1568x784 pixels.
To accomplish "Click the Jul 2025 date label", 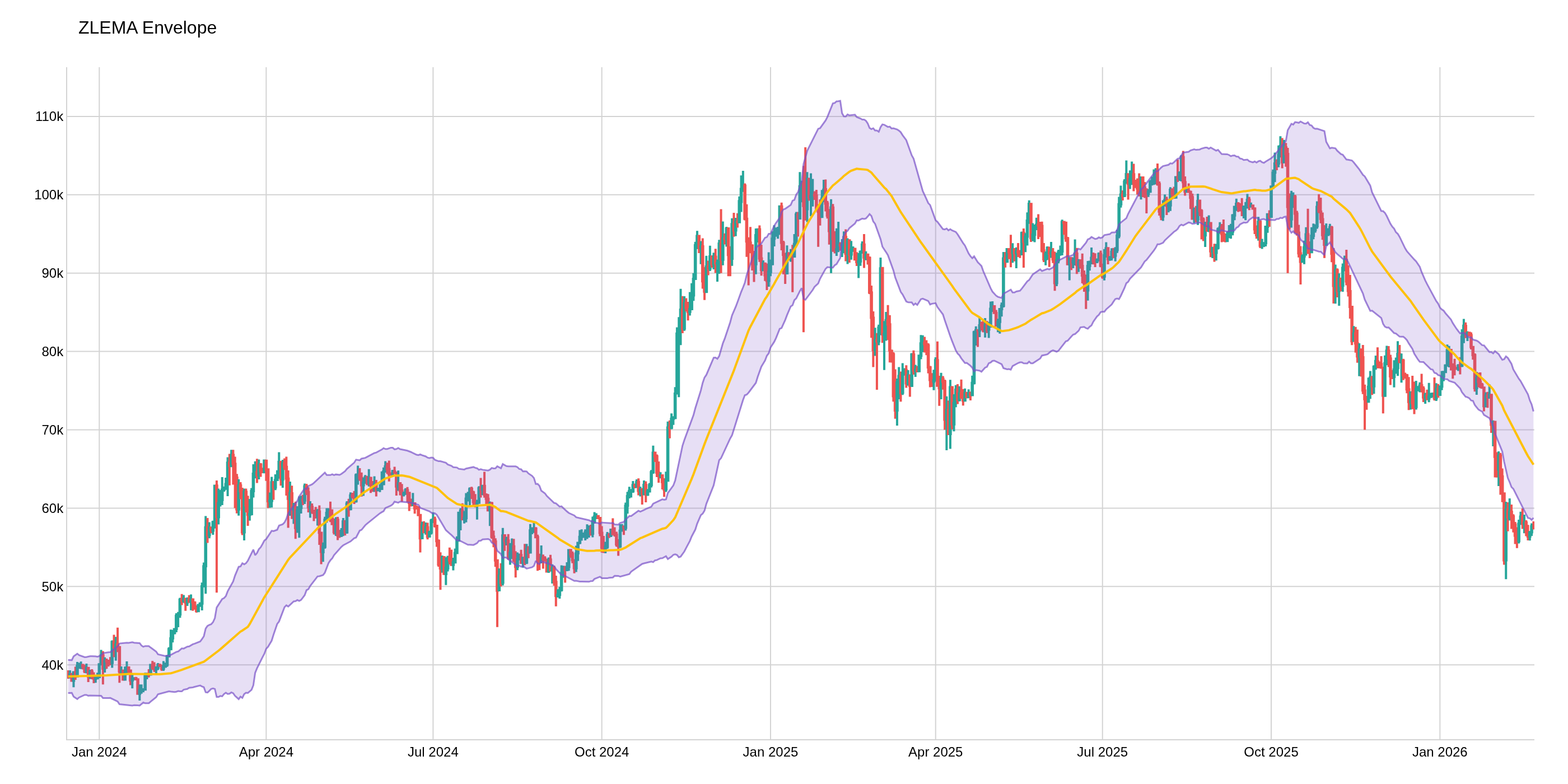I will [1102, 752].
